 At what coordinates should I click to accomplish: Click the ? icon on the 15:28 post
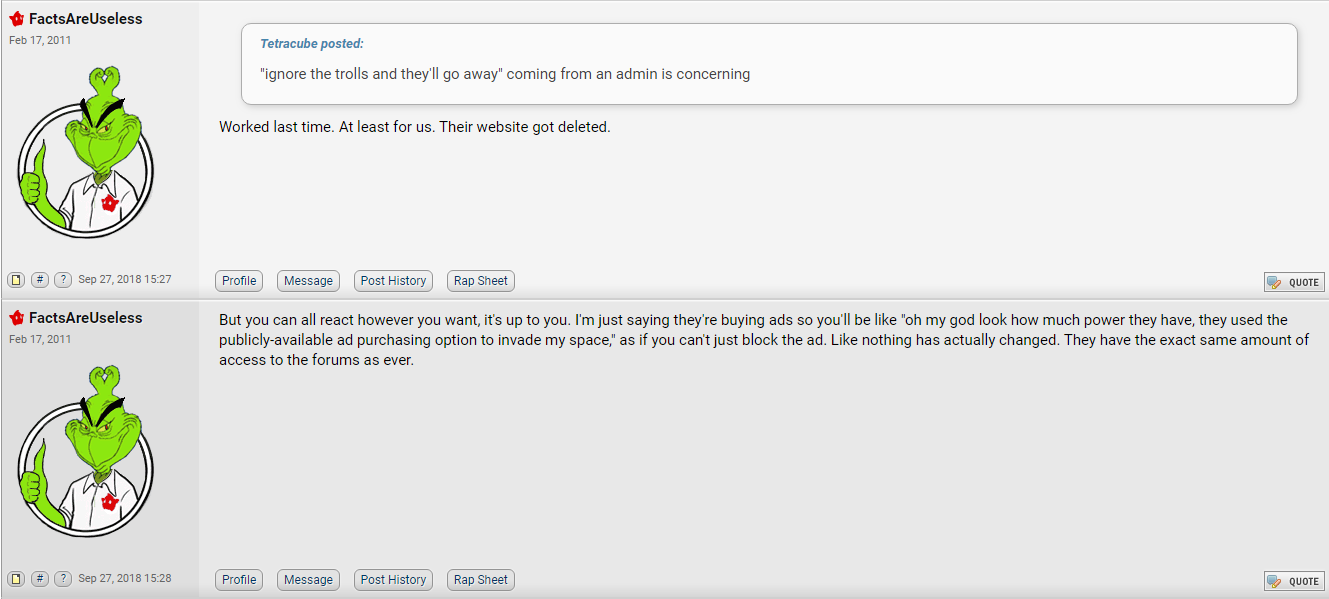click(x=63, y=579)
